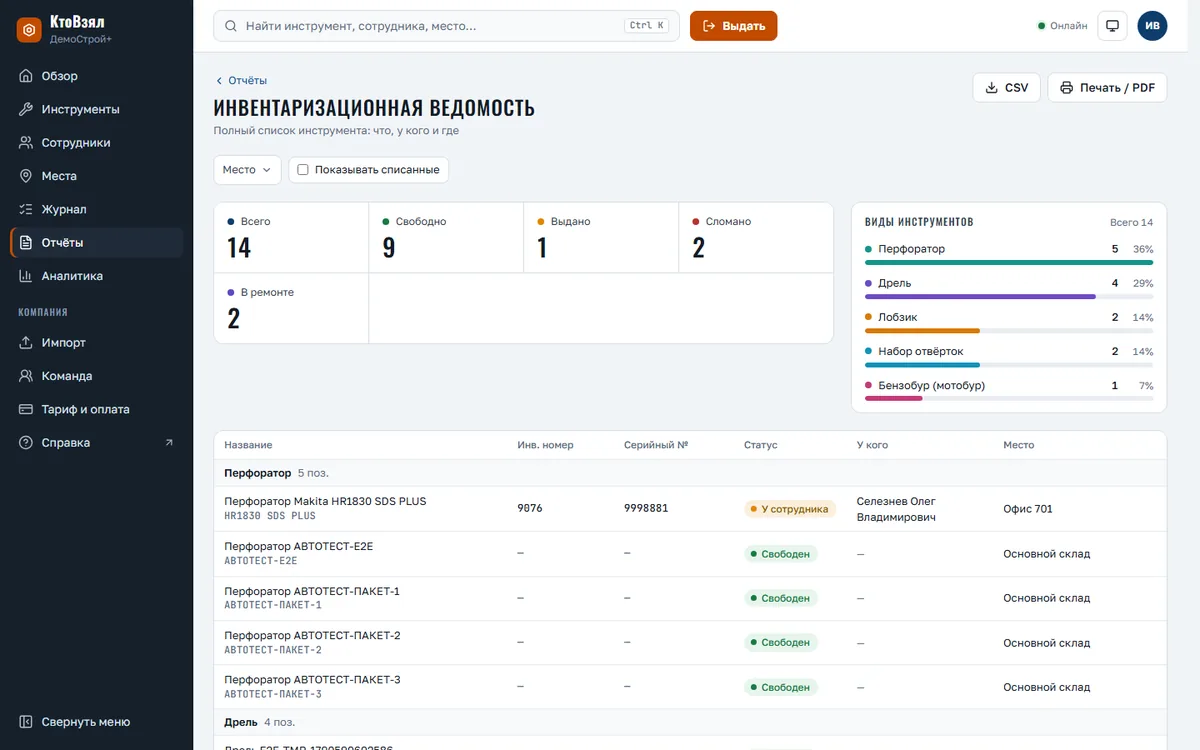Click the Журнал list icon
Screen dimensions: 1200x750
tap(27, 209)
